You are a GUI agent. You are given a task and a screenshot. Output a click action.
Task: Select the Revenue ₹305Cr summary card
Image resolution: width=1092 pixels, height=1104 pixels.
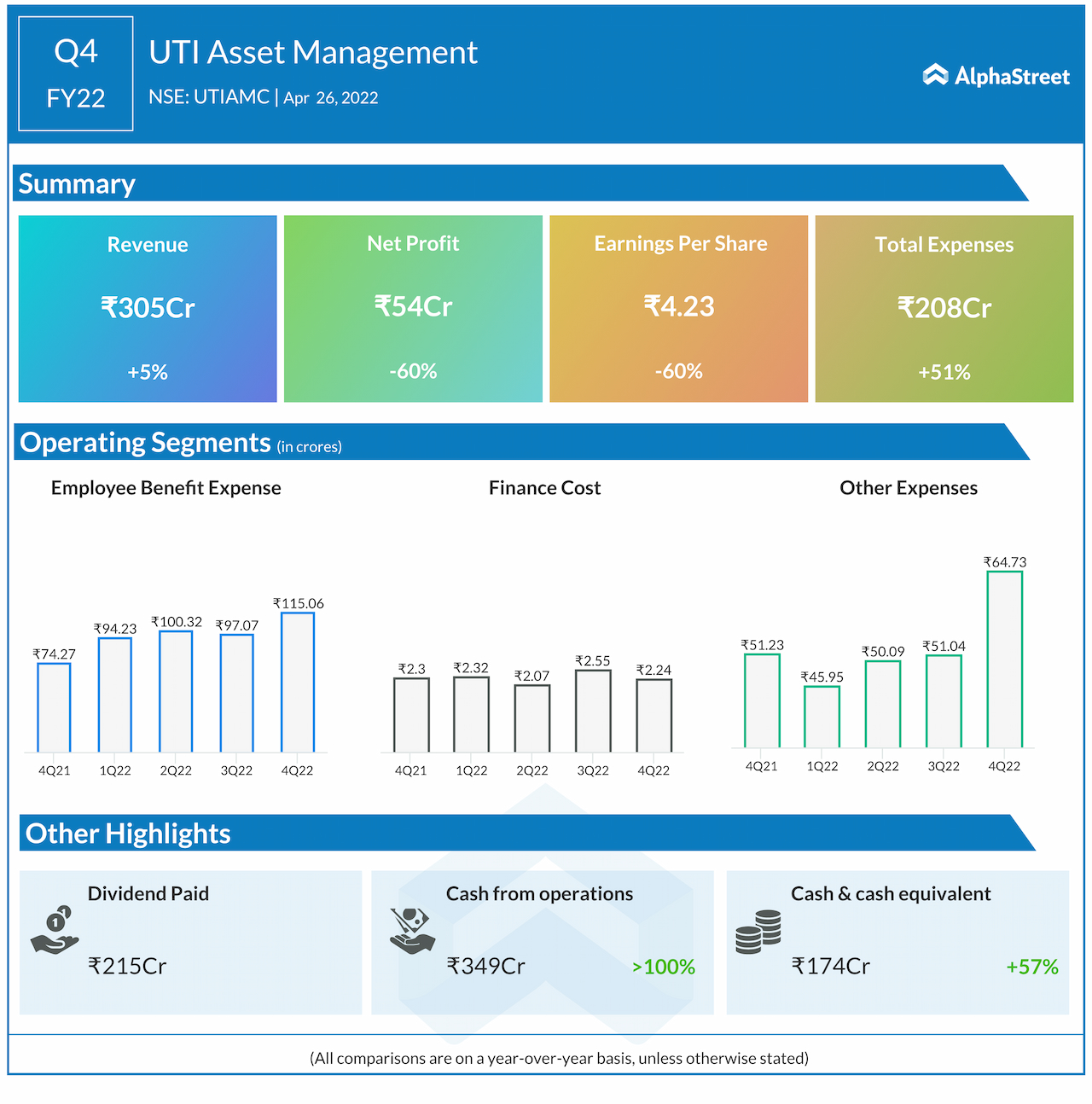148,308
